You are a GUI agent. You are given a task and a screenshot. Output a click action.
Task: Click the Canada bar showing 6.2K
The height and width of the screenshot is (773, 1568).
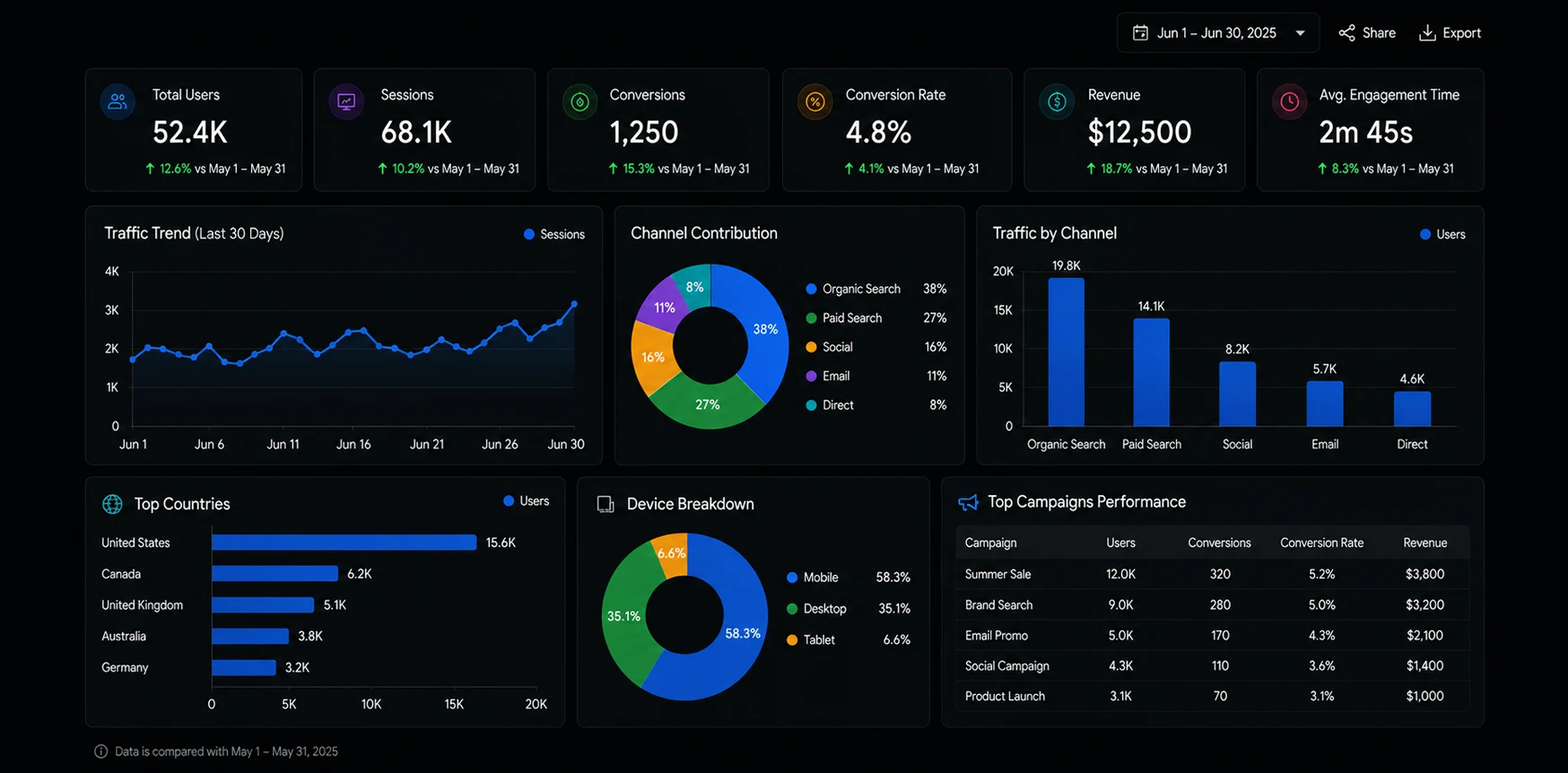274,574
